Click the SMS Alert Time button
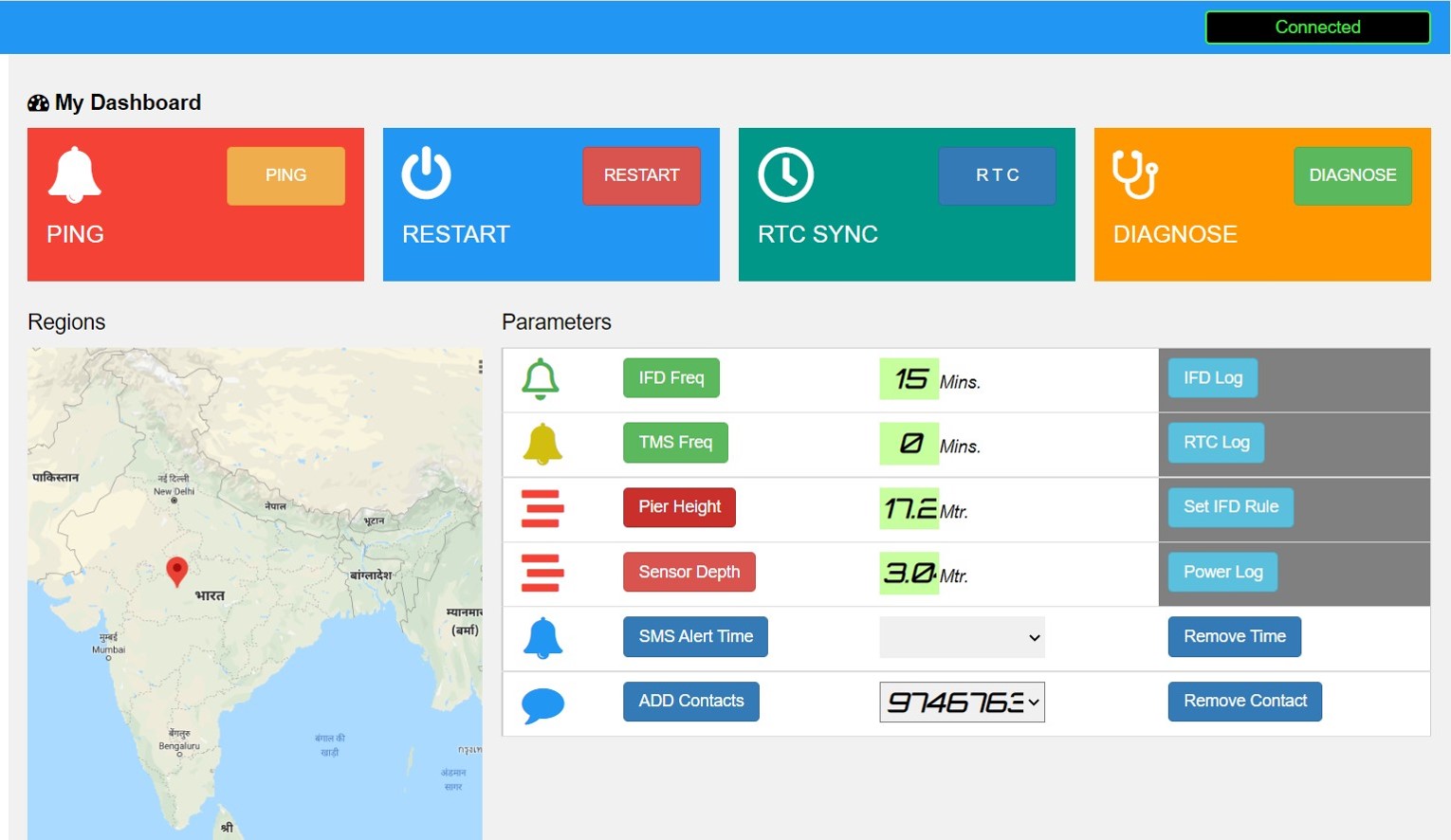This screenshot has height=840, width=1451. point(695,636)
